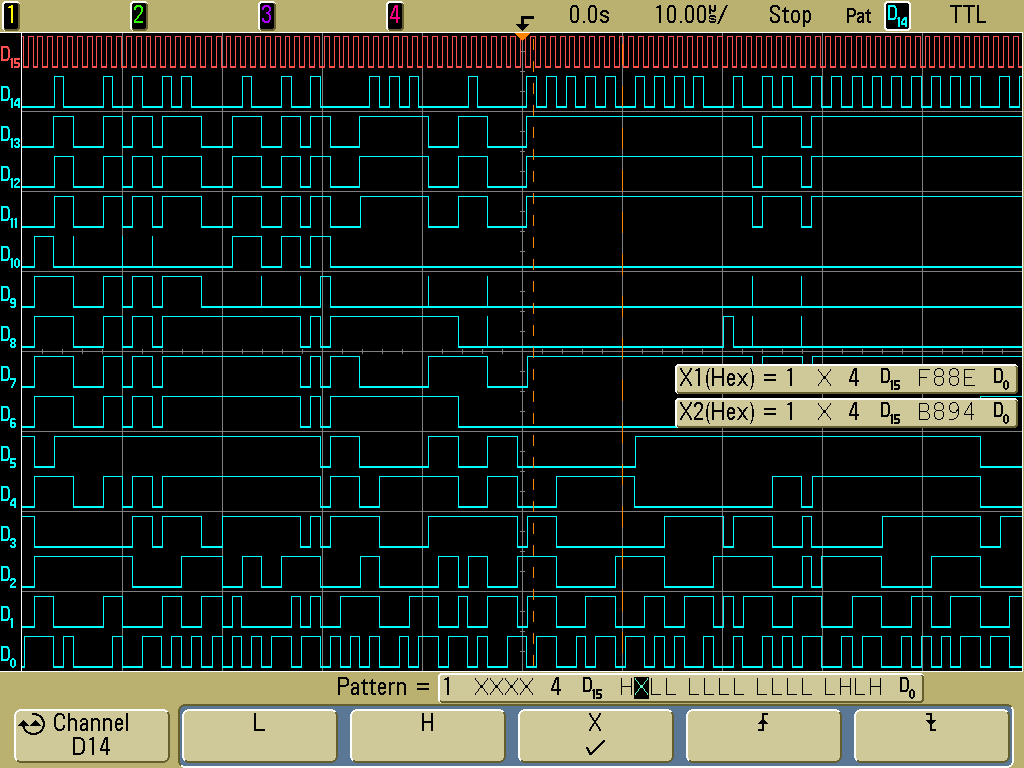Select the falling edge softkey
Screen dimensions: 1024x768
[931, 736]
